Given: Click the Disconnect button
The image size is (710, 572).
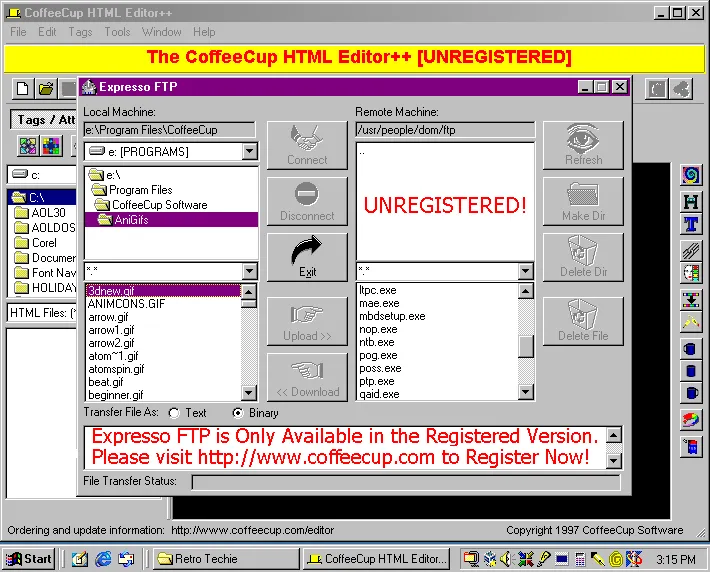Looking at the screenshot, I should (307, 202).
